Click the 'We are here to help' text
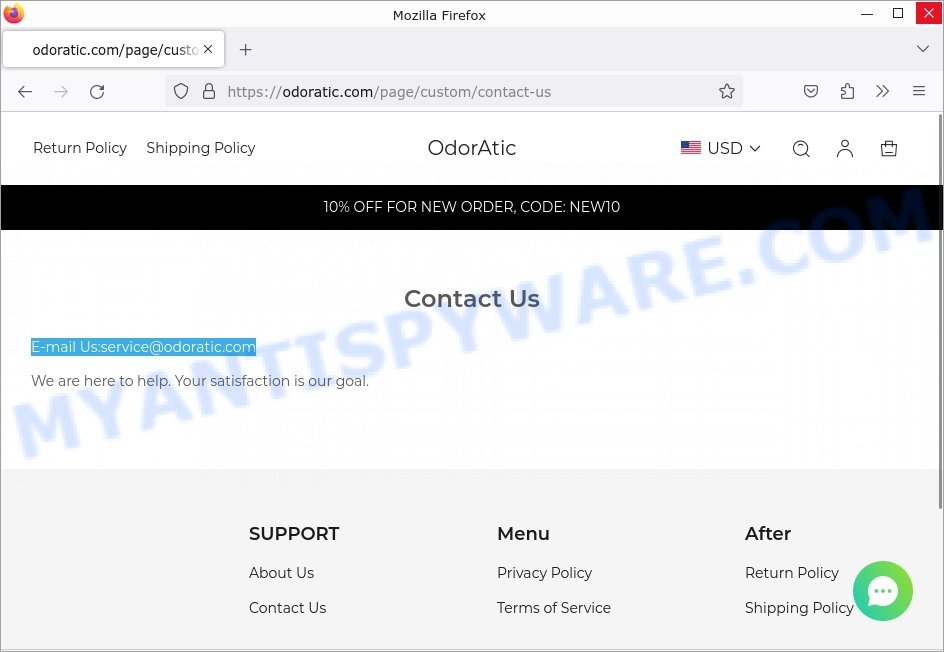The image size is (944, 652). click(200, 381)
